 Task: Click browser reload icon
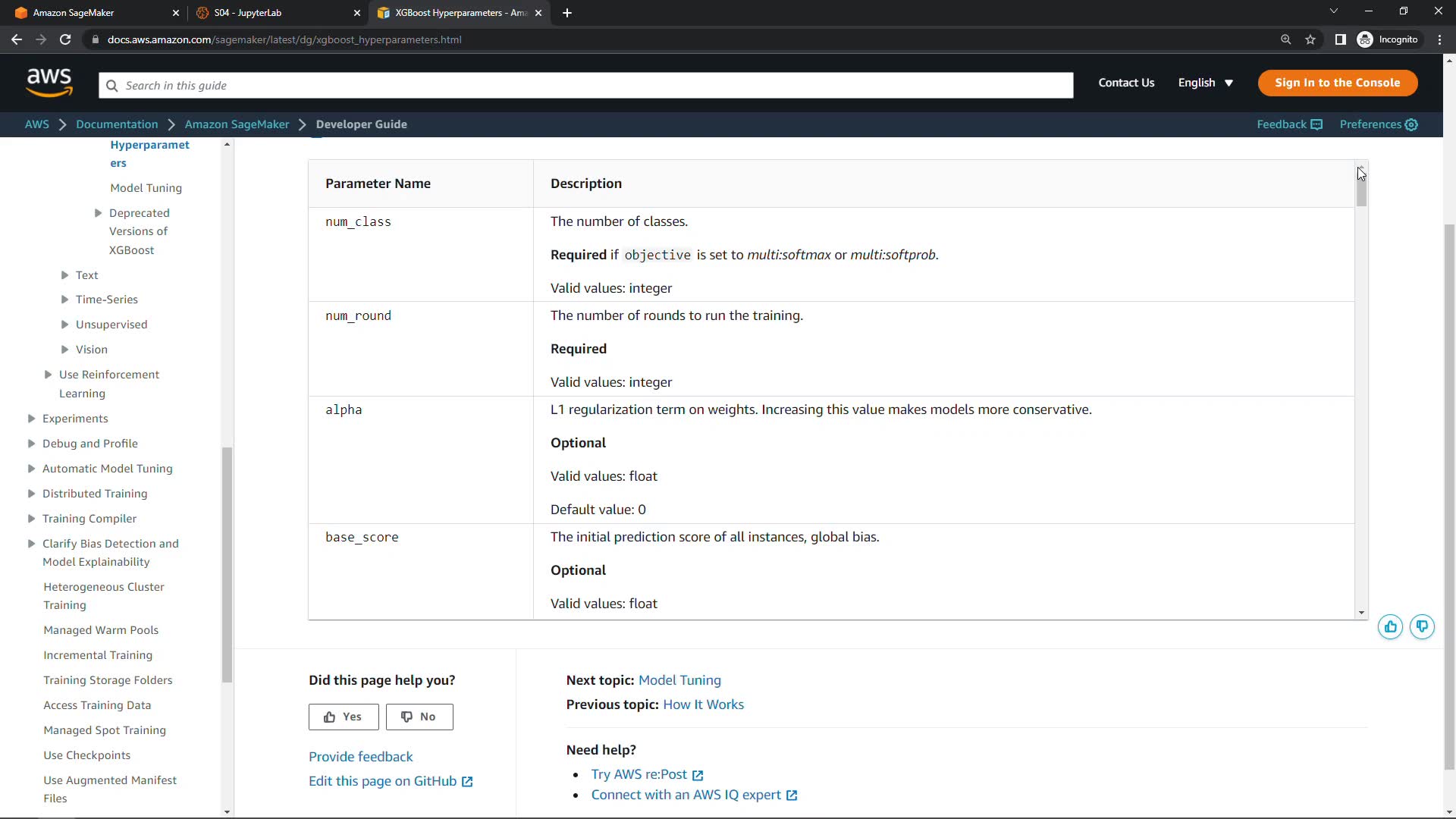coord(65,39)
